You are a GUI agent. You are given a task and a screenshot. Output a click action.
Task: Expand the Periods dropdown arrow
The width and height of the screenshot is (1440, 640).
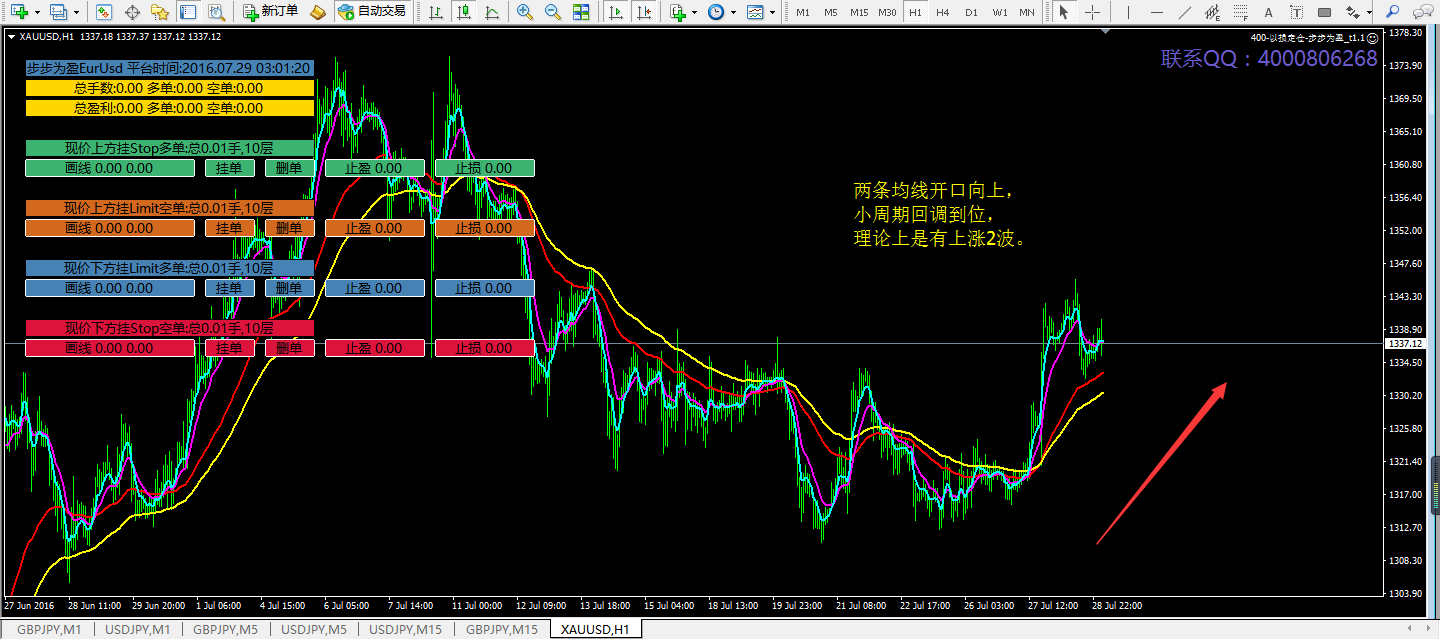point(733,12)
